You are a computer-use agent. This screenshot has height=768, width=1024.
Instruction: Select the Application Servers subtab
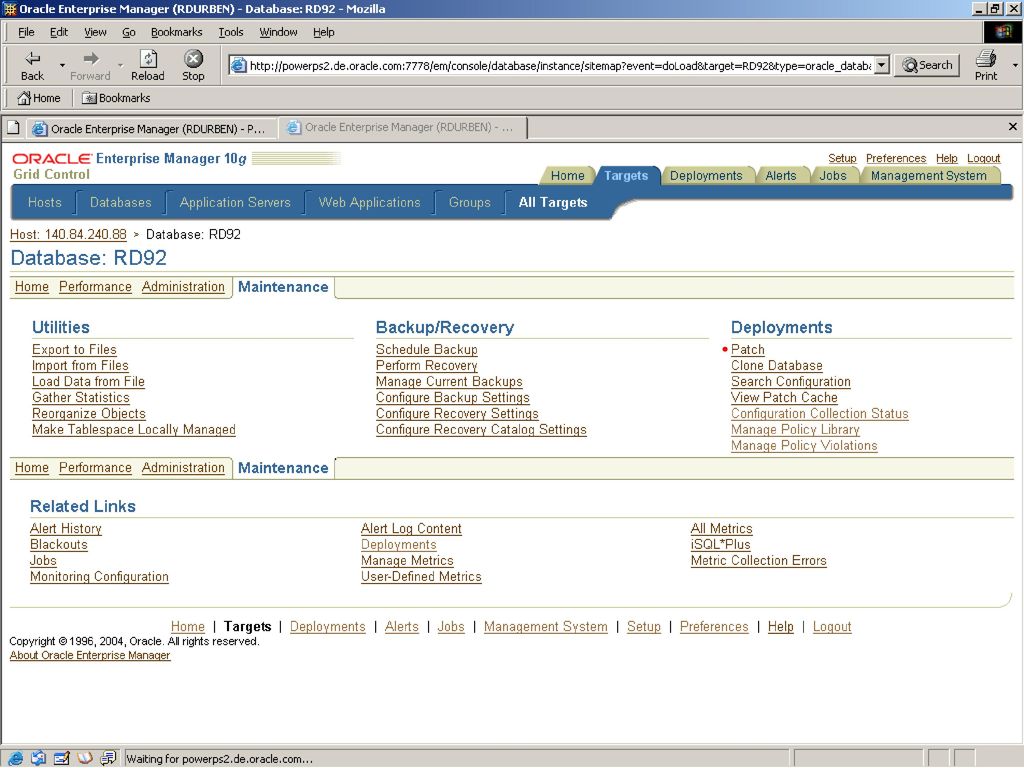point(235,202)
